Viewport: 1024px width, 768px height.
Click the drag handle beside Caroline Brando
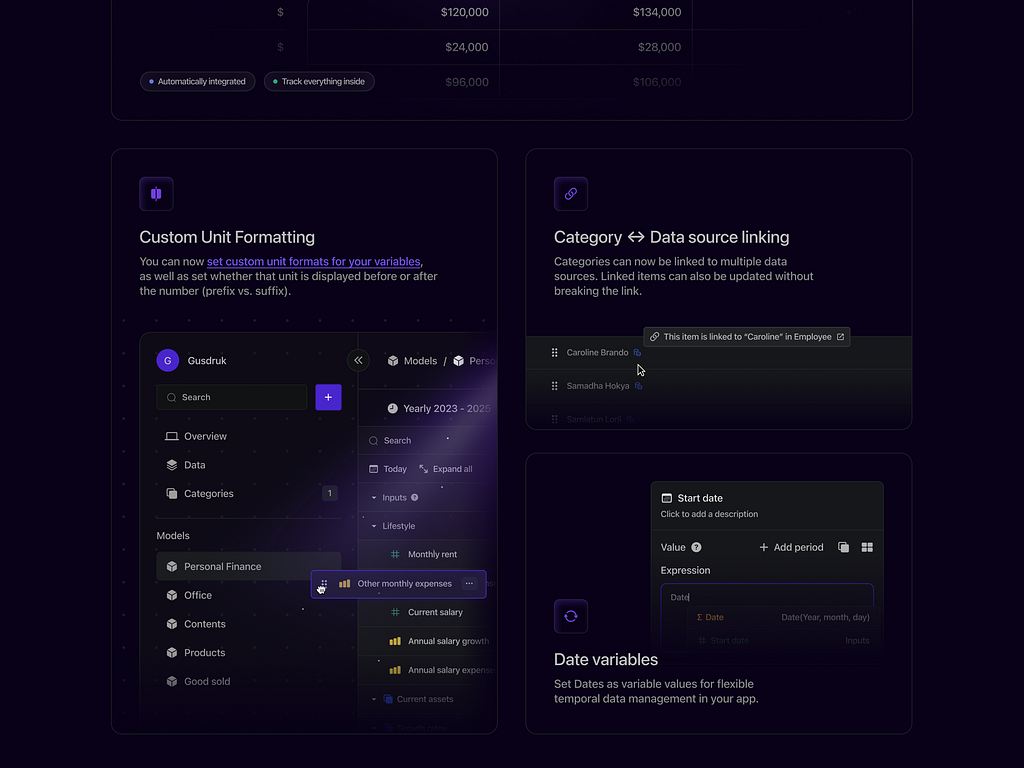click(554, 352)
